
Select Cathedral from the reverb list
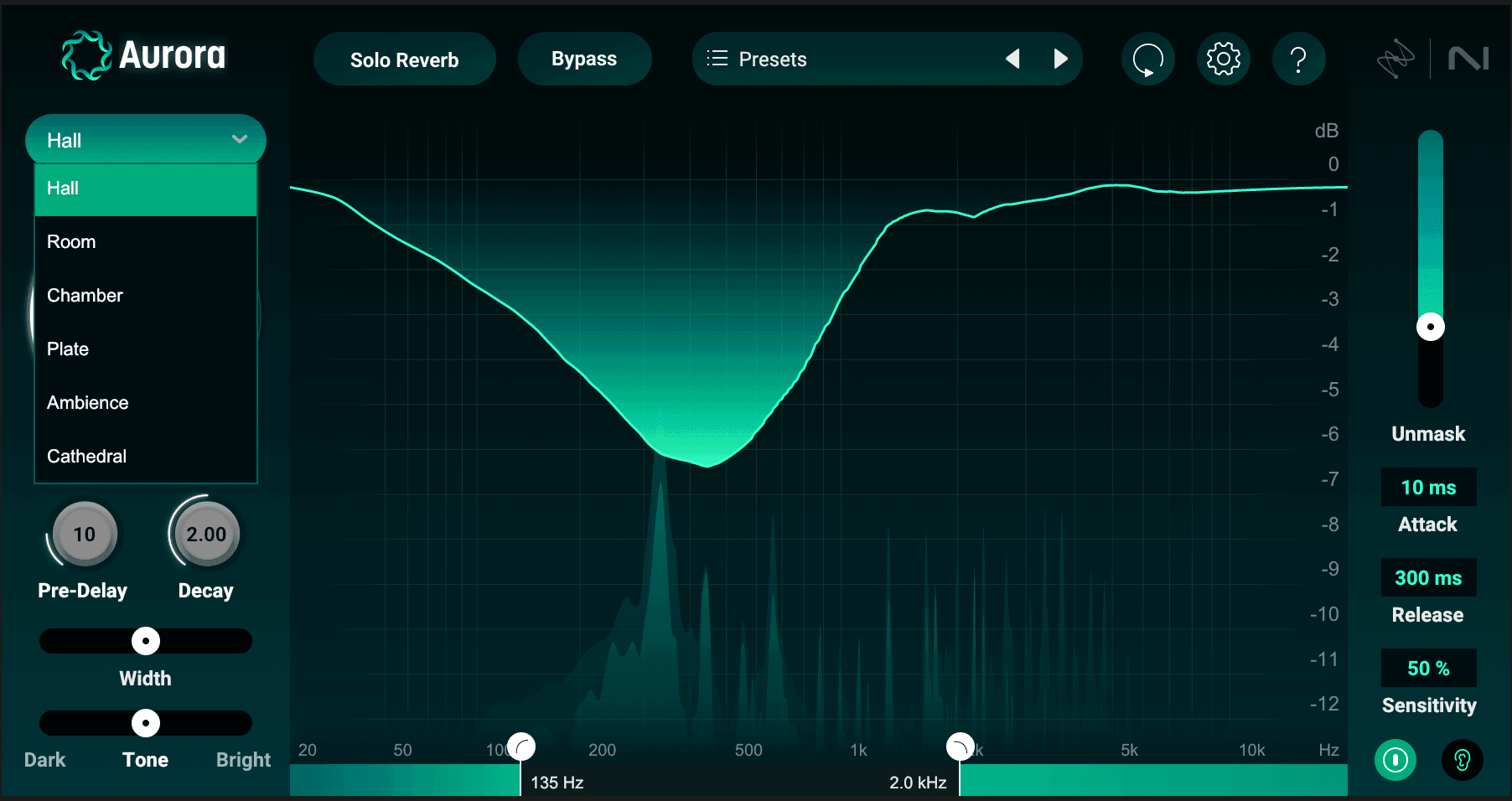pyautogui.click(x=146, y=457)
